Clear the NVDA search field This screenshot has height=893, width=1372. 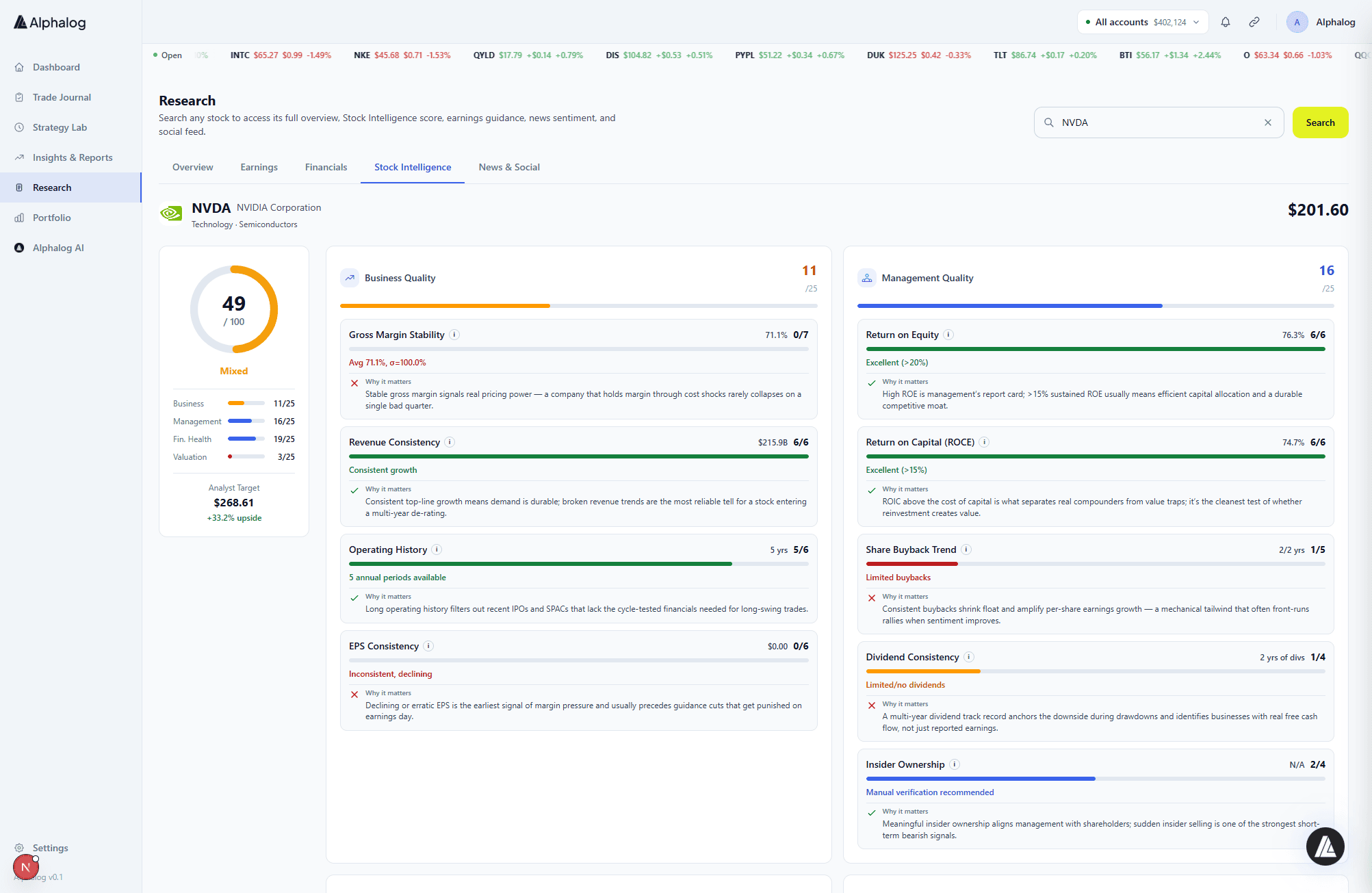coord(1268,122)
